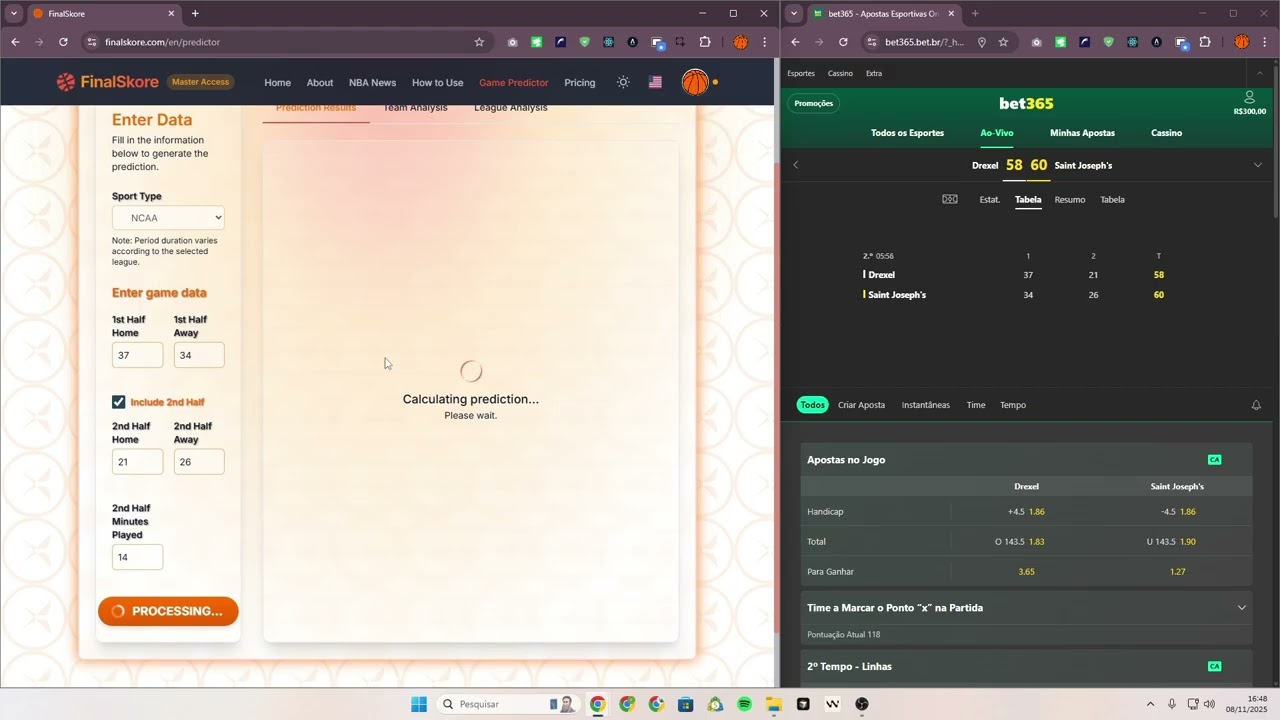Select Todos os Esportes on bet365
1280x720 pixels.
[907, 133]
